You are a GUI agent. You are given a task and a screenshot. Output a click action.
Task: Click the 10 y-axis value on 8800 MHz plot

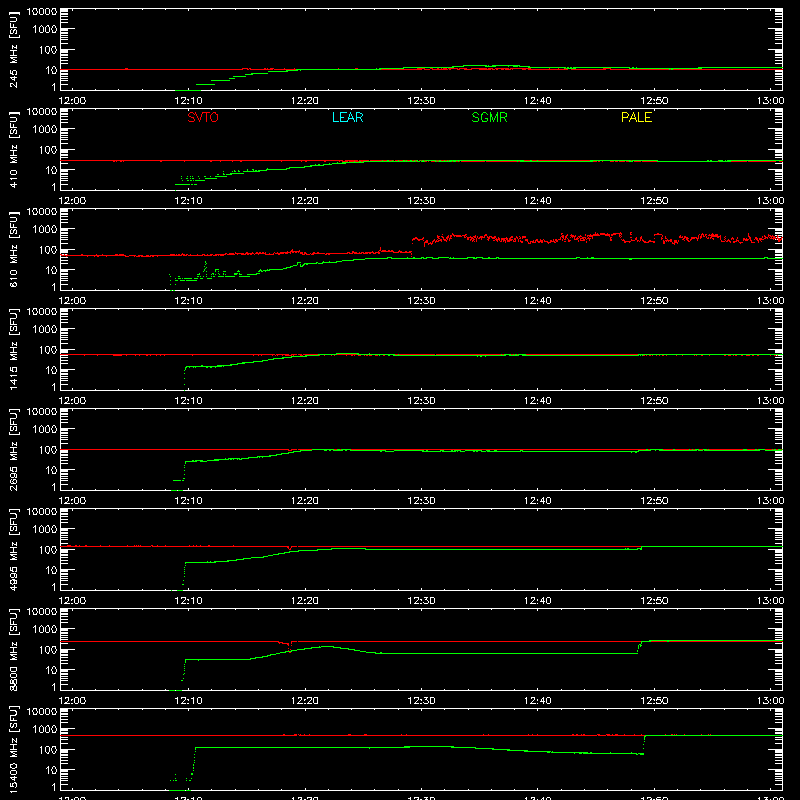pos(51,670)
